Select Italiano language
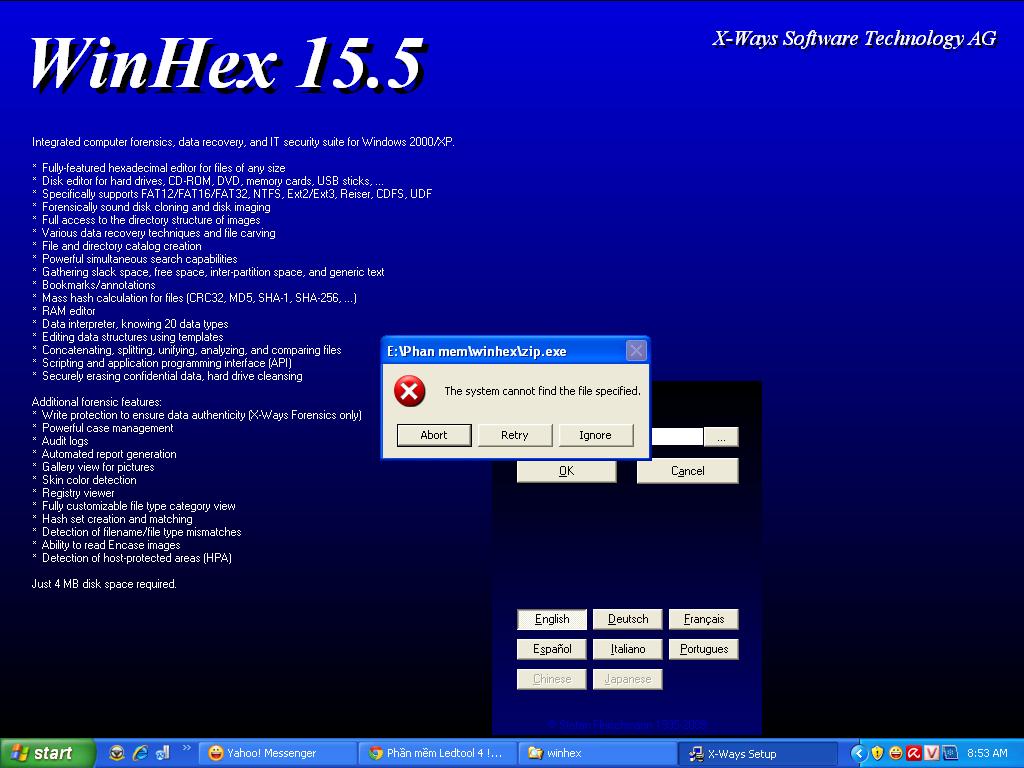This screenshot has height=768, width=1024. (628, 649)
